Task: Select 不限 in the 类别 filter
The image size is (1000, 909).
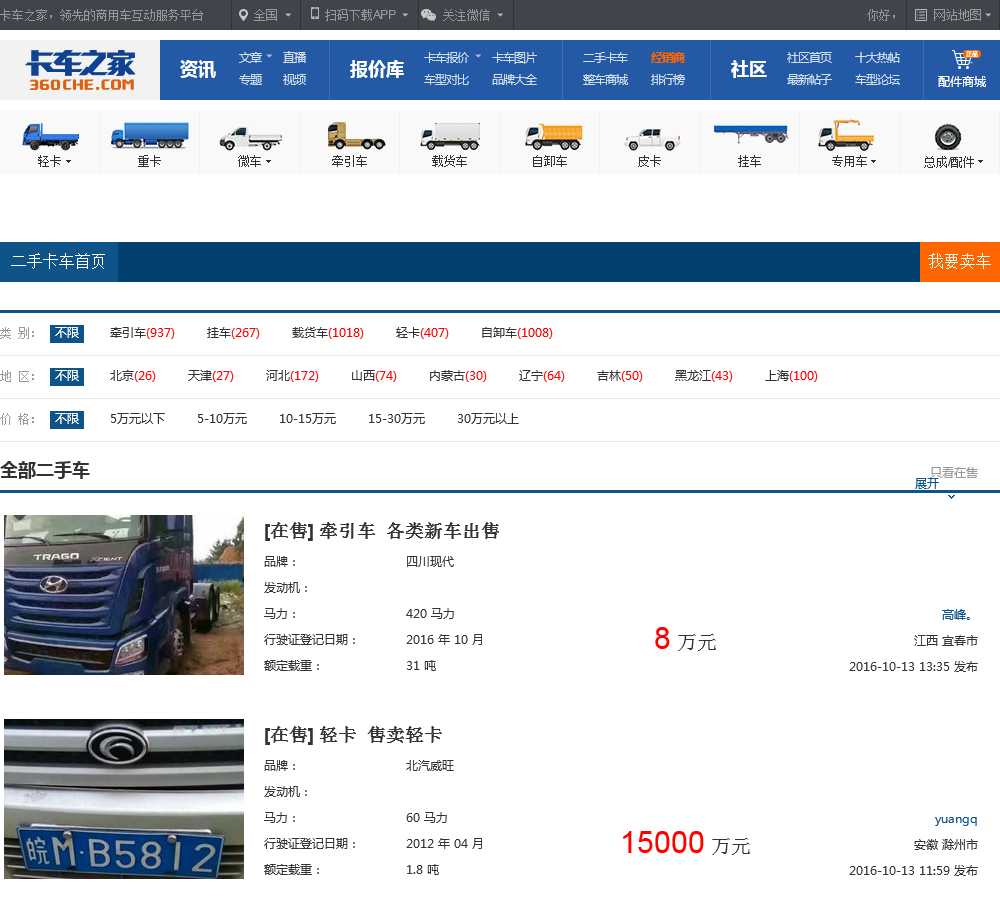Action: click(67, 333)
